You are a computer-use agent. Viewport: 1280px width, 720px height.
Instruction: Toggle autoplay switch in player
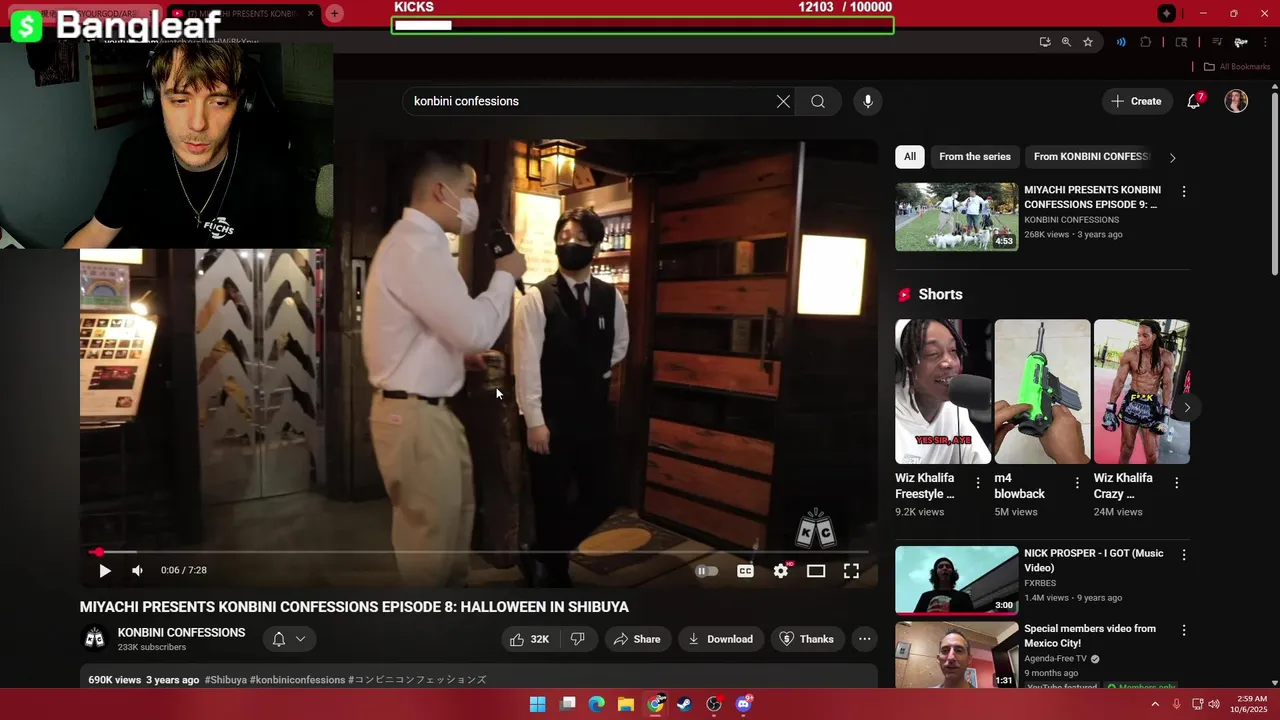pos(707,571)
